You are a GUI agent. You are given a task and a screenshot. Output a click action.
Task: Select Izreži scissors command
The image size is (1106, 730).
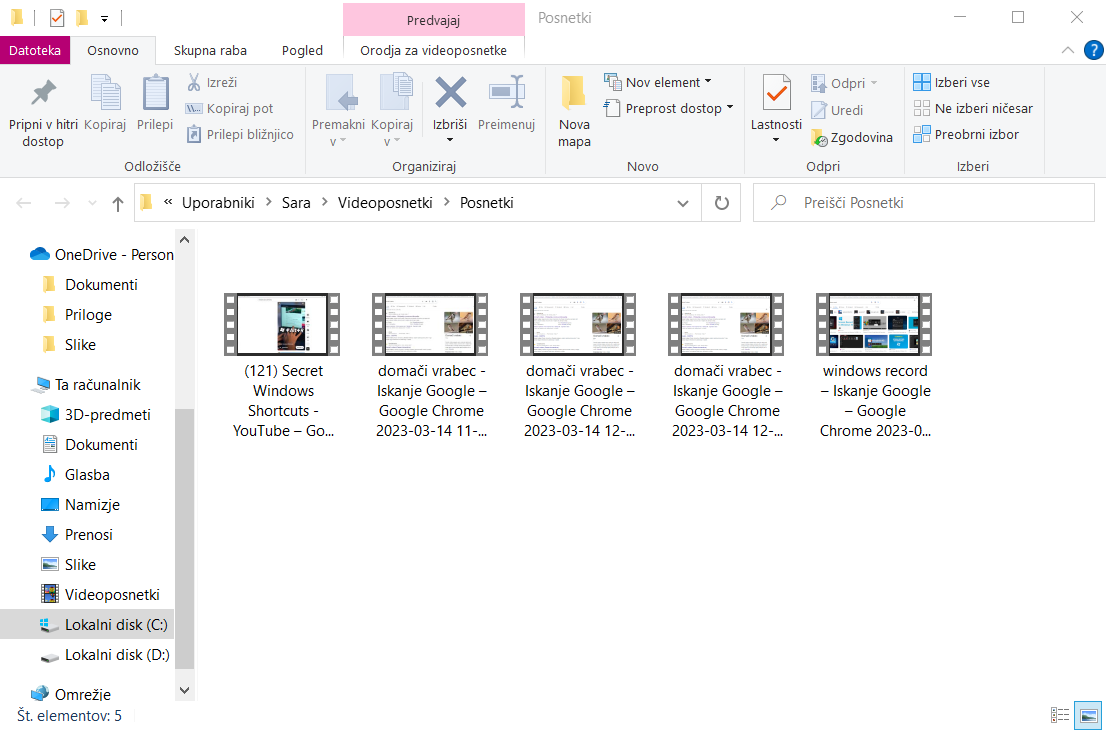tap(212, 83)
